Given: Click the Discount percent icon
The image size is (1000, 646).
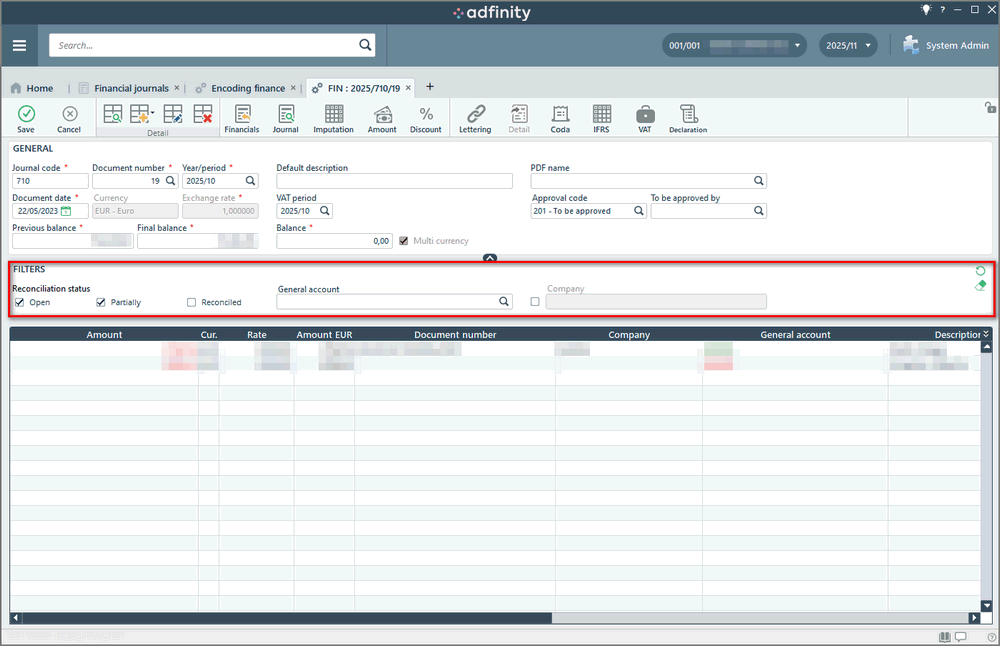Looking at the screenshot, I should click(425, 116).
